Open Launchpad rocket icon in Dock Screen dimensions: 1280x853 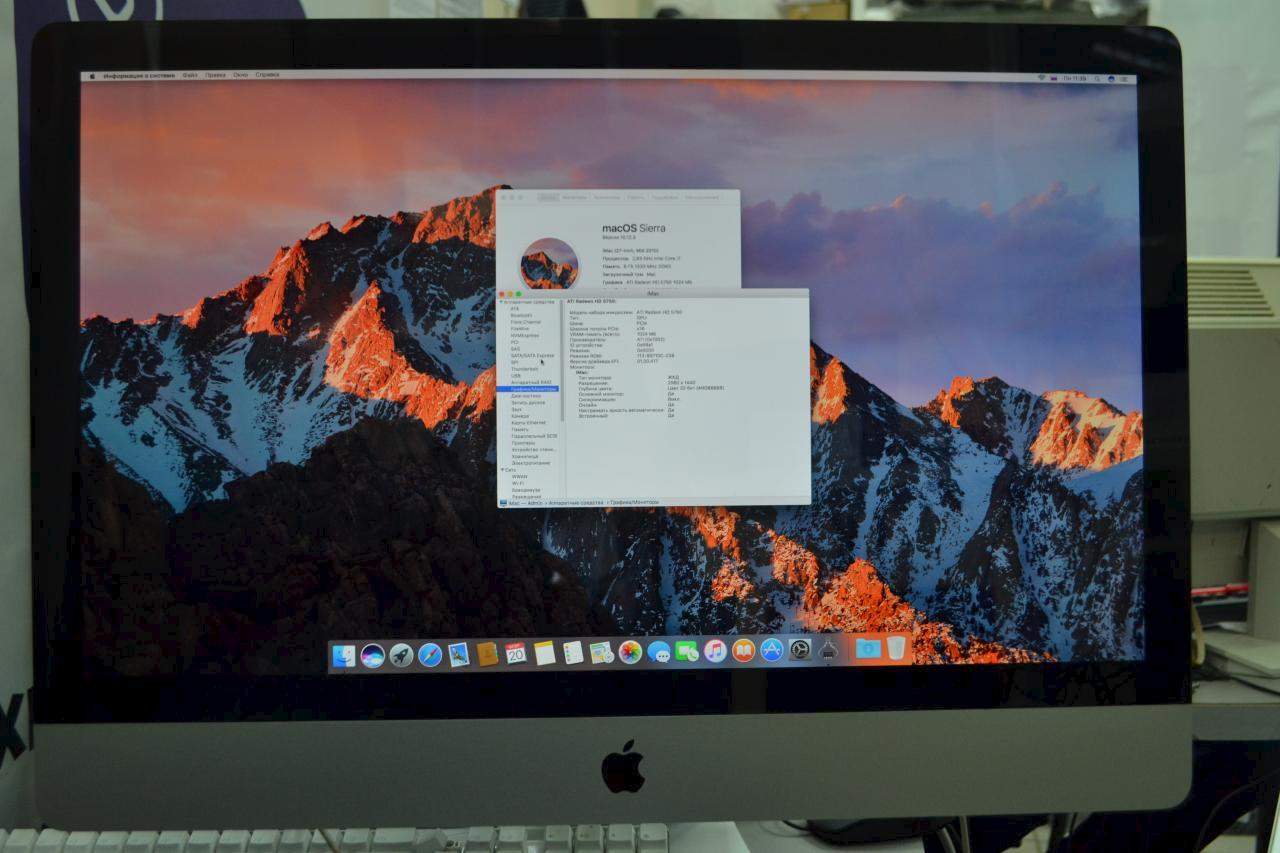coord(401,655)
